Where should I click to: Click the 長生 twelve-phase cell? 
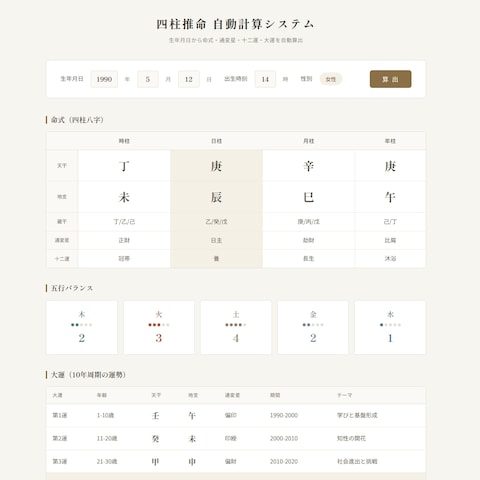(309, 258)
